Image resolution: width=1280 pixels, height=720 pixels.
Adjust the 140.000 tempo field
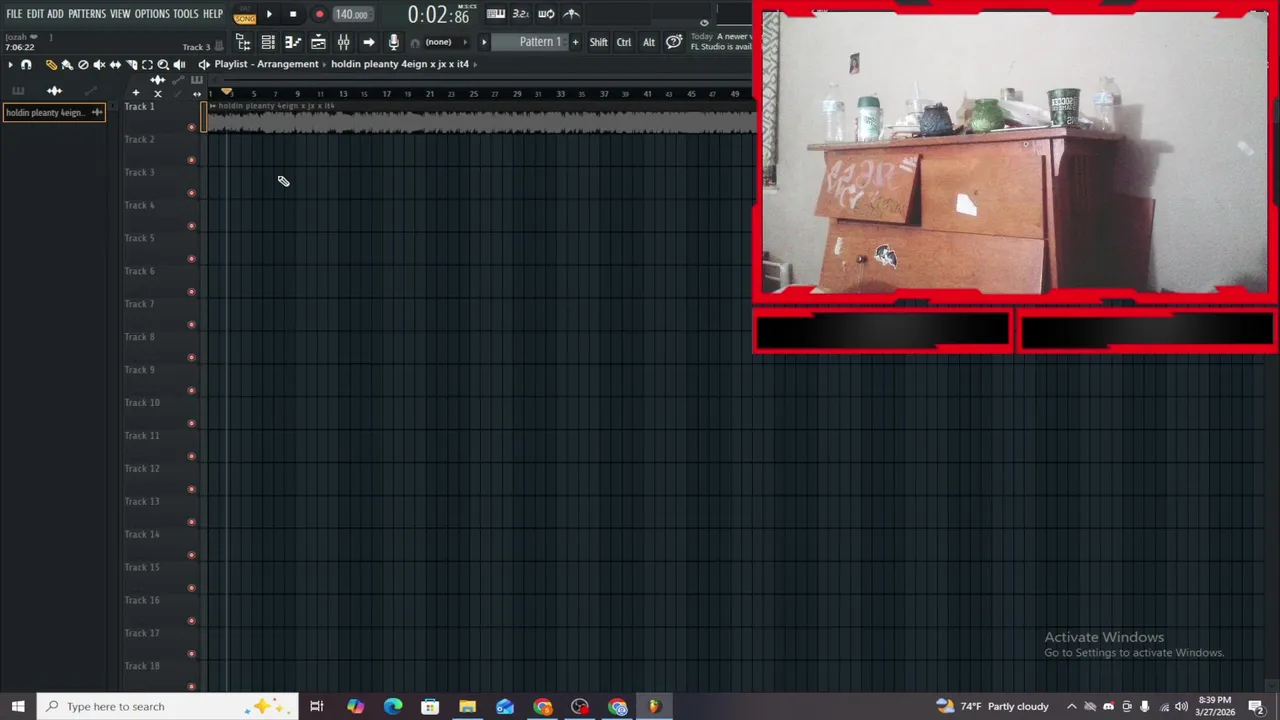click(351, 14)
